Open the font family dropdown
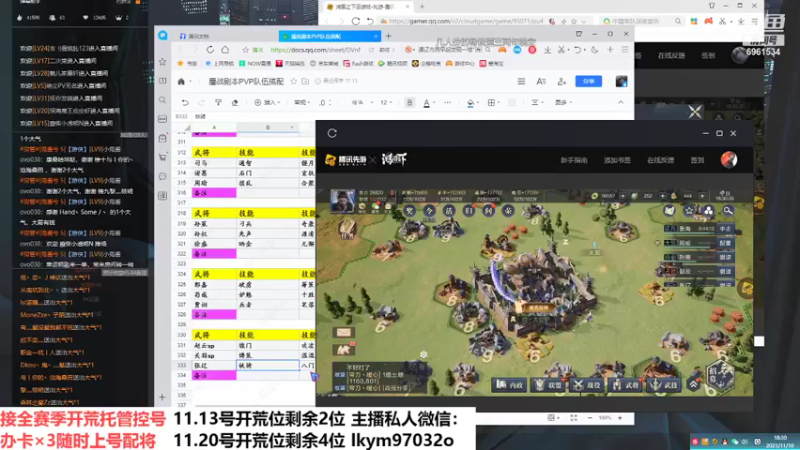 pyautogui.click(x=362, y=103)
